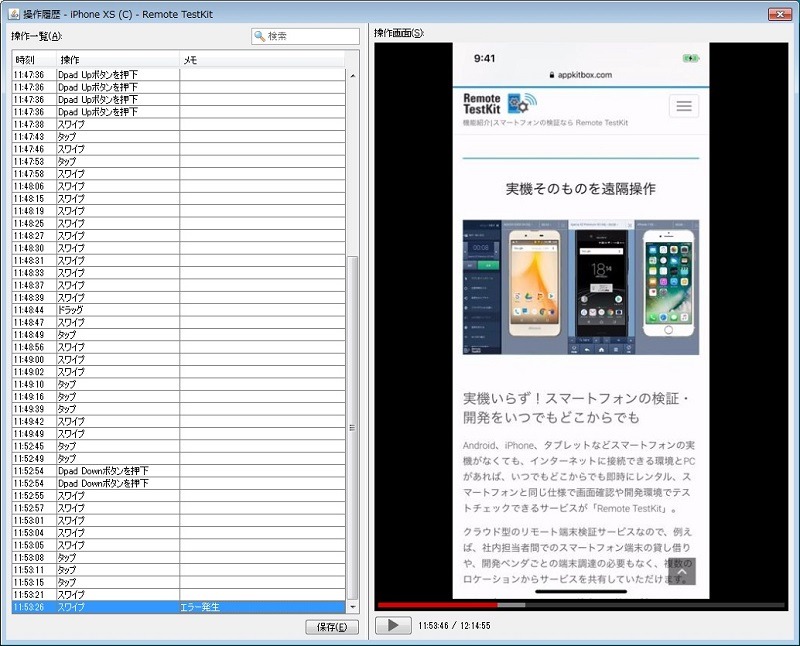Click the 実機そのものを遠隔操作 heading on phone
800x646 pixels.
(581, 189)
